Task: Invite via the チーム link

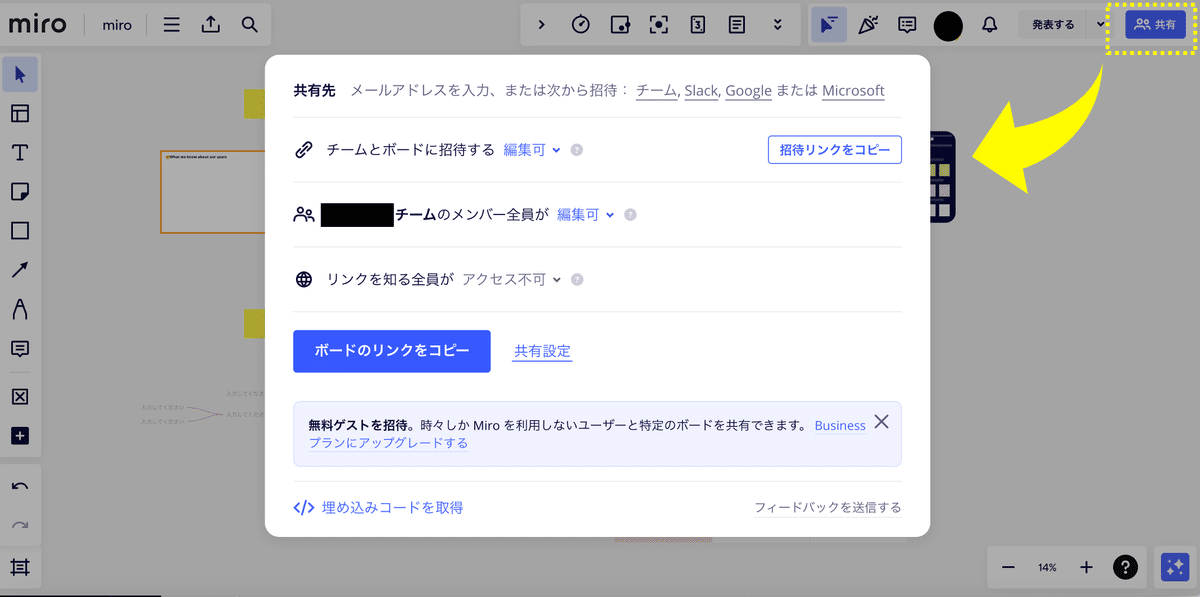Action: tap(656, 90)
